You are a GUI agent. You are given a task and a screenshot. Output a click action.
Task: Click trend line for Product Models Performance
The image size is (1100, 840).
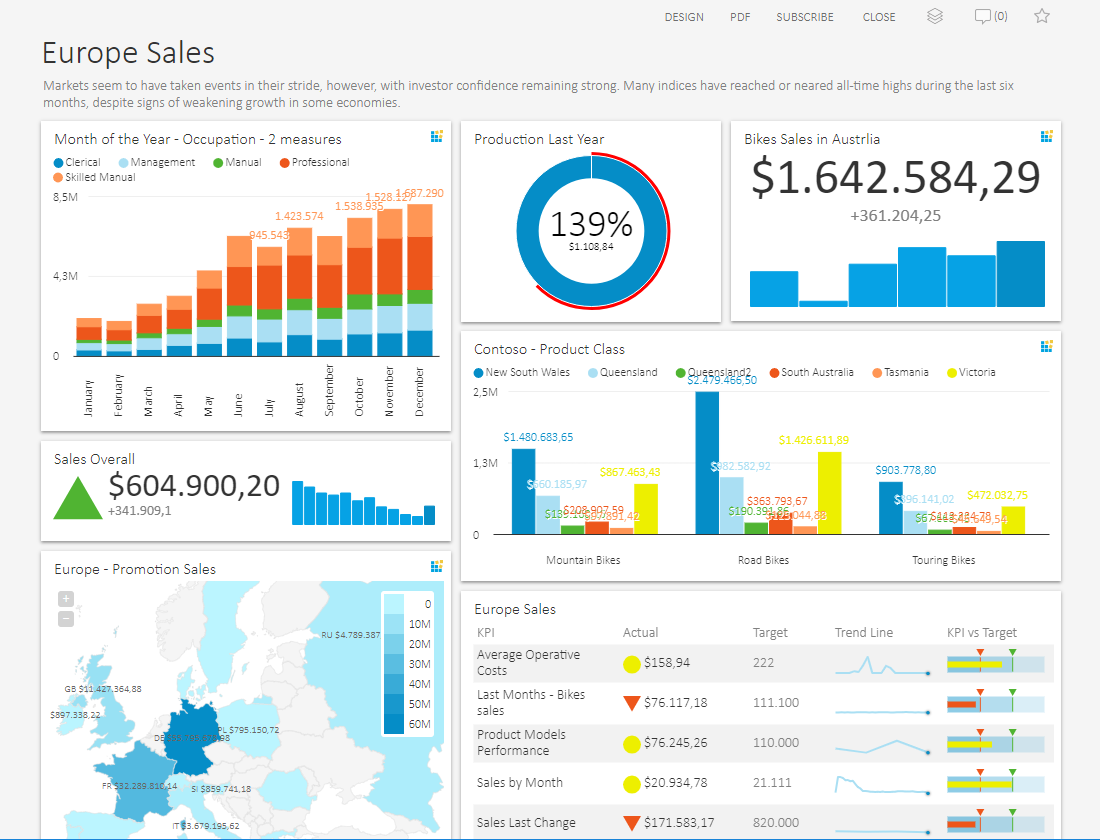[x=883, y=747]
